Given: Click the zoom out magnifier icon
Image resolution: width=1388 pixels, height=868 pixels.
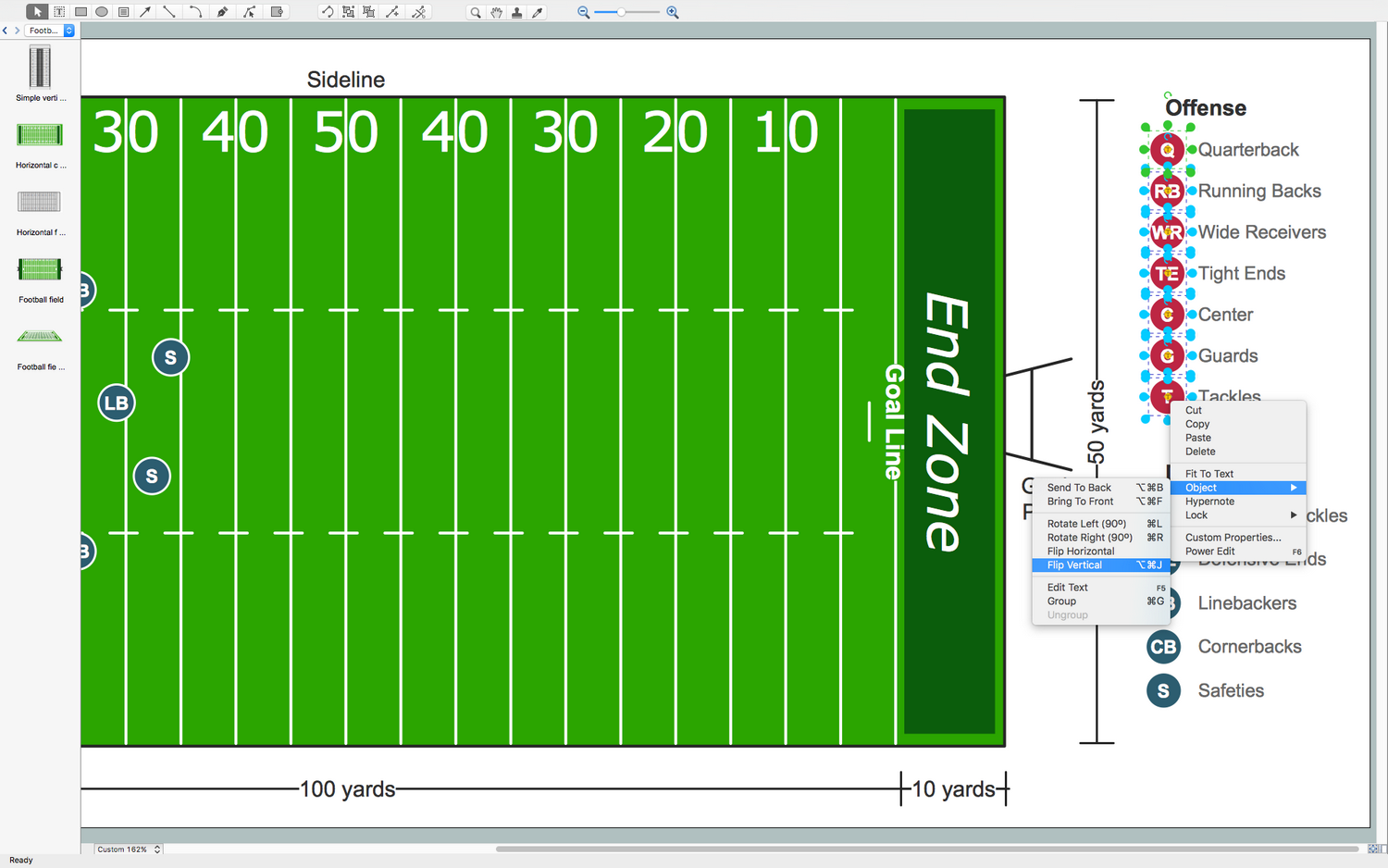Looking at the screenshot, I should pyautogui.click(x=583, y=12).
